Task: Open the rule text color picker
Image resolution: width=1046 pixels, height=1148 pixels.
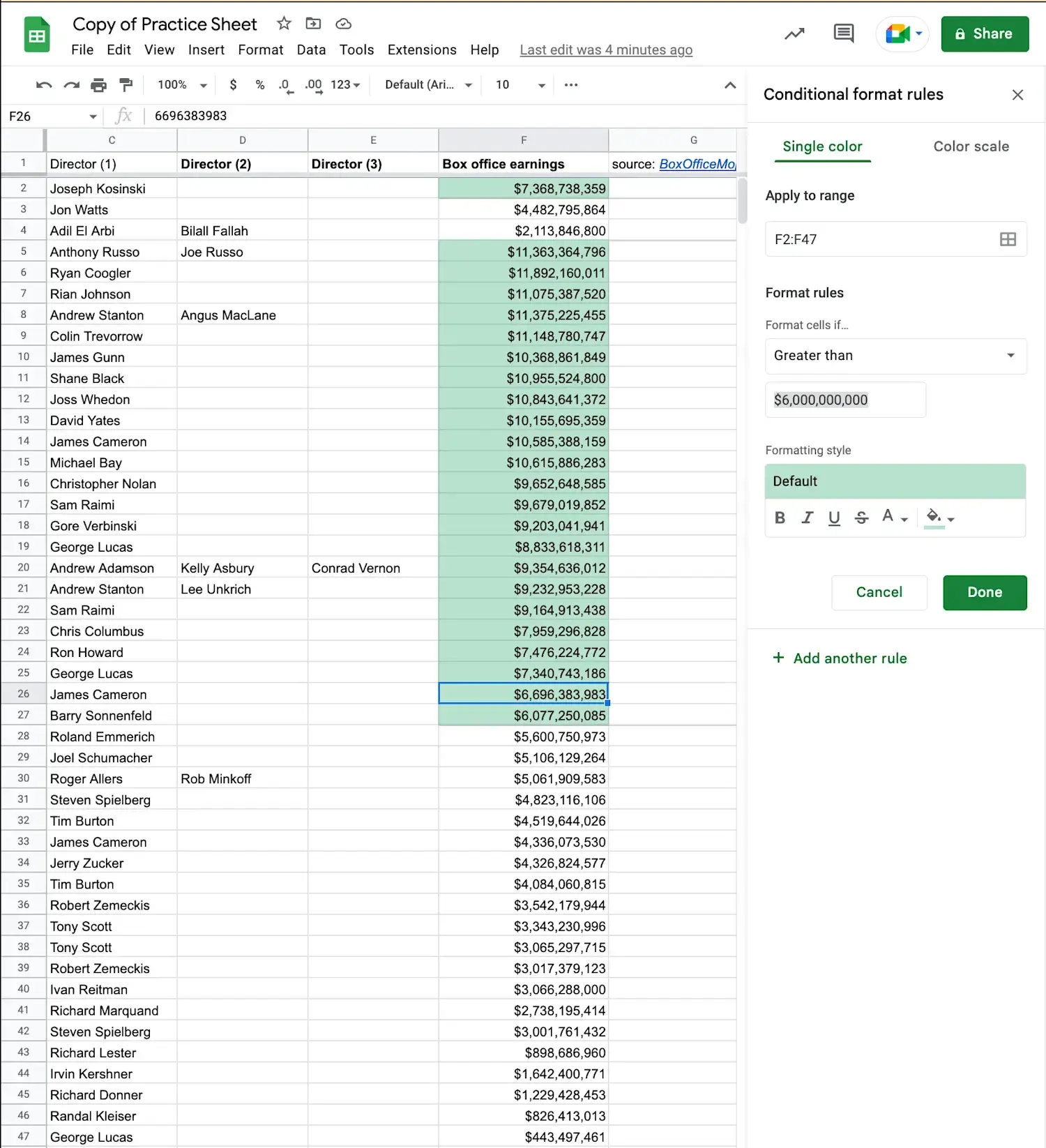Action: [x=894, y=517]
